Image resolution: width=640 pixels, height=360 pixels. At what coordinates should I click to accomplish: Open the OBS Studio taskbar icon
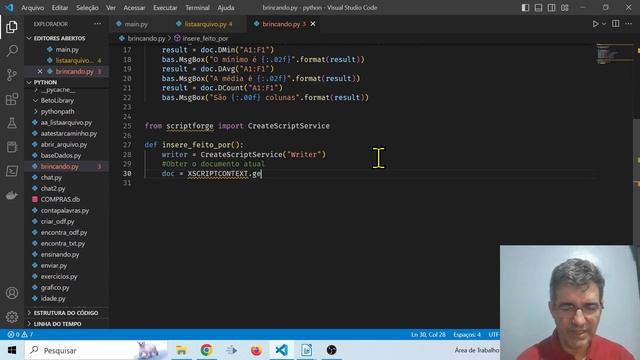331,350
